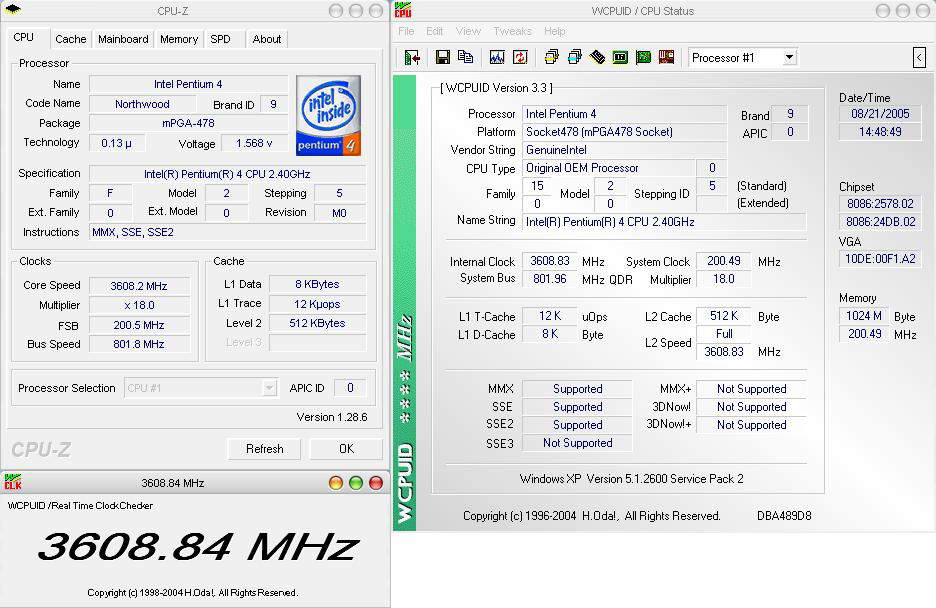Screen dimensions: 936x608
Task: Open the File menu in WCPUID
Action: pos(407,31)
